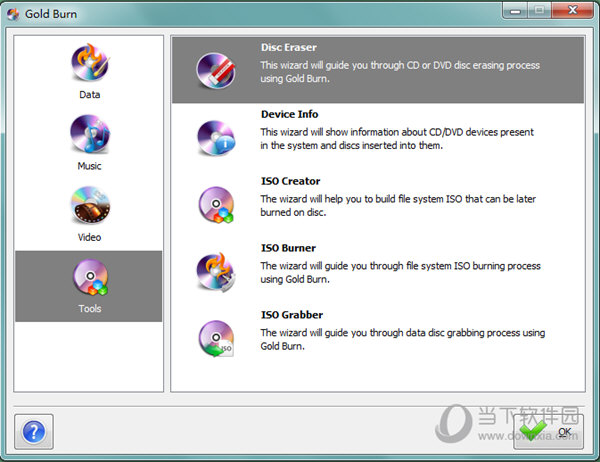Select the "Music" sidebar label
600x462 pixels.
[x=89, y=166]
